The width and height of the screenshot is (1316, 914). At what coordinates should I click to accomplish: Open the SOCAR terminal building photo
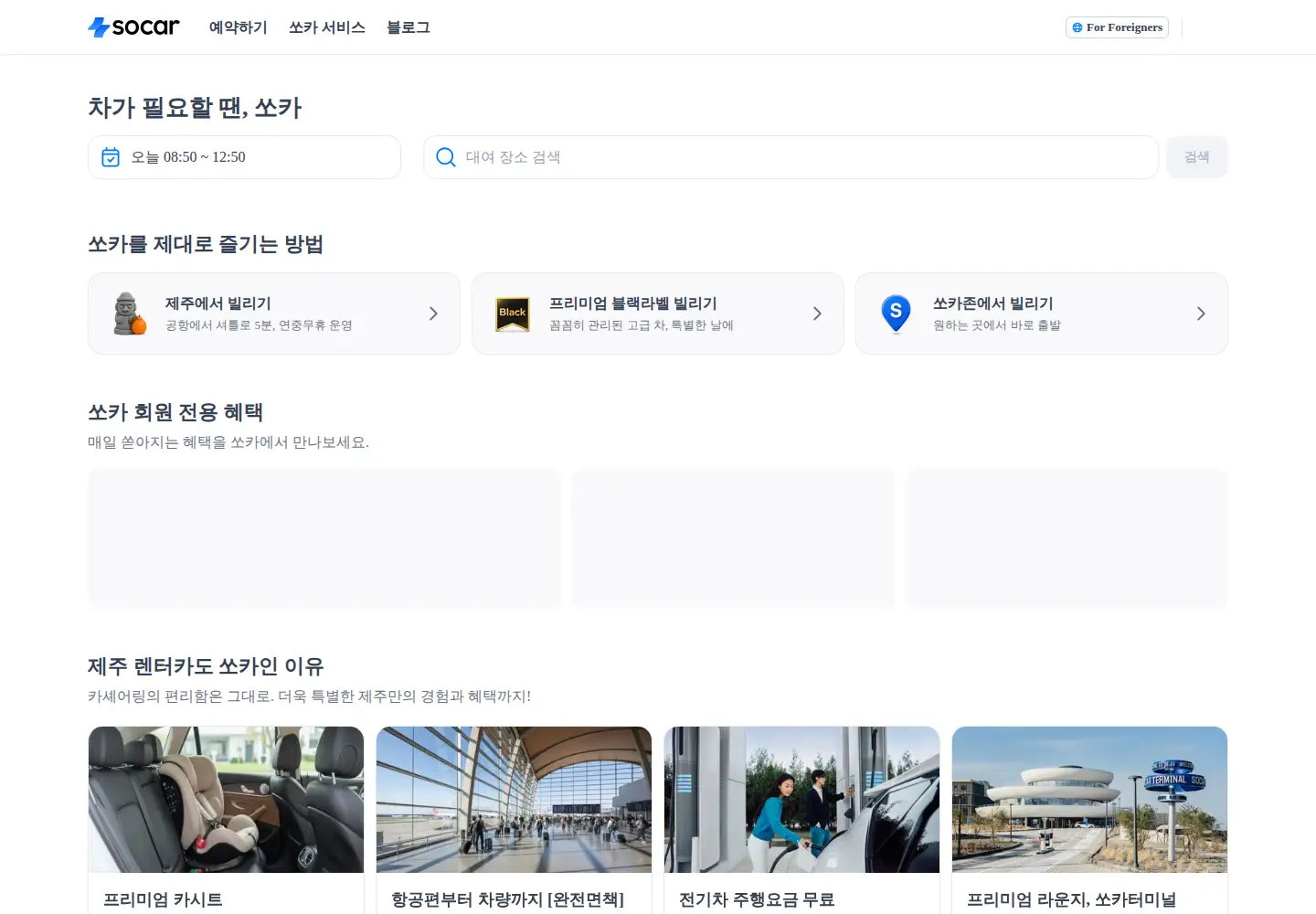pos(1090,800)
